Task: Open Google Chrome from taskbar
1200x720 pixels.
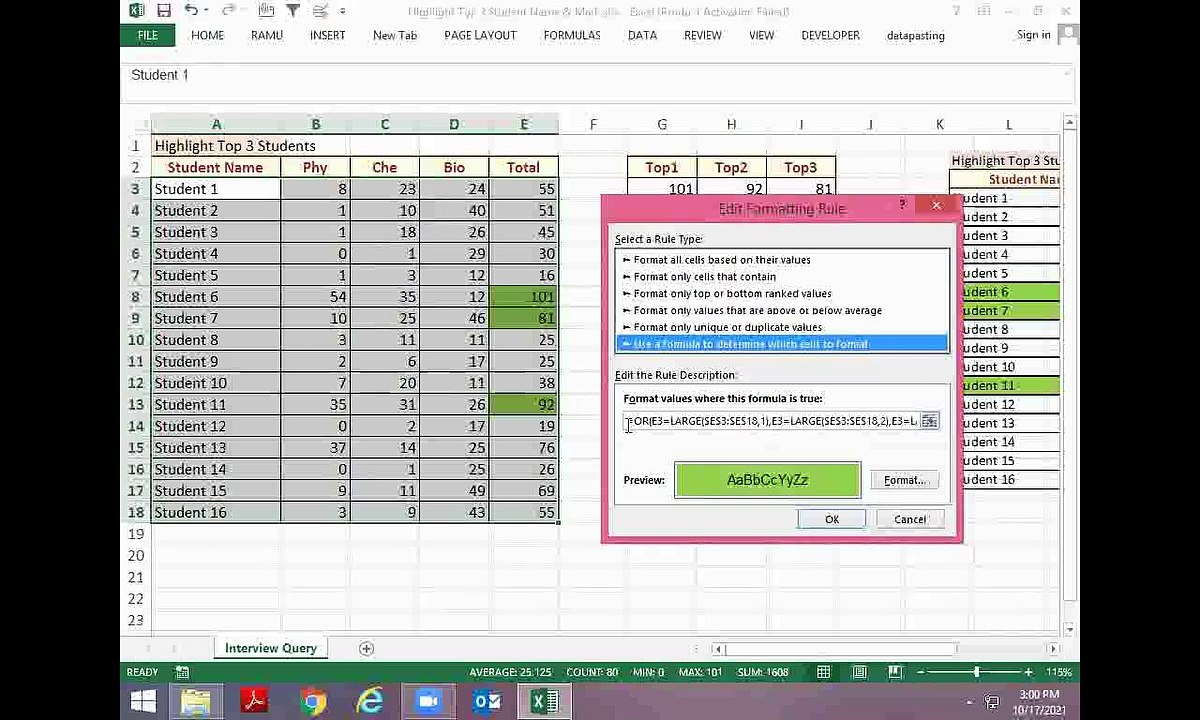Action: pos(313,702)
